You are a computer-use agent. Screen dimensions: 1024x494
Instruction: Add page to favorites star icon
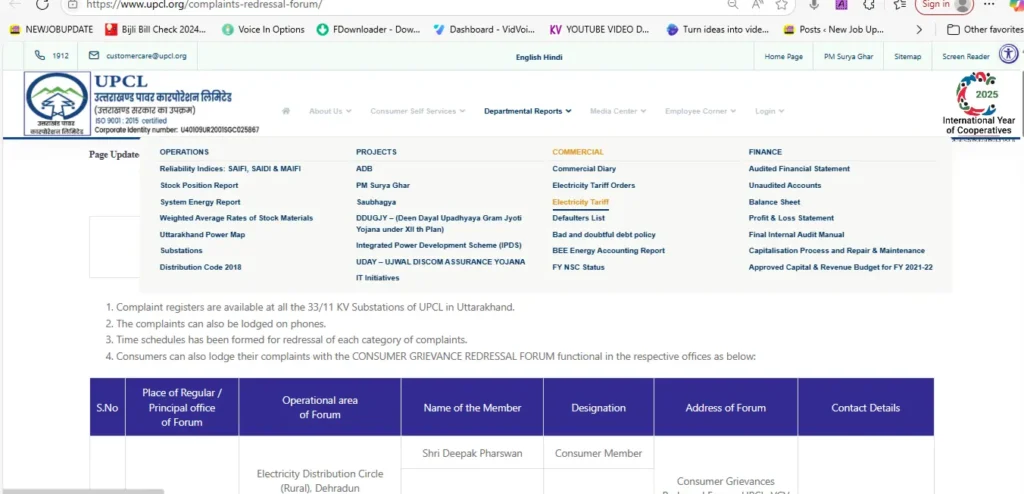point(782,5)
